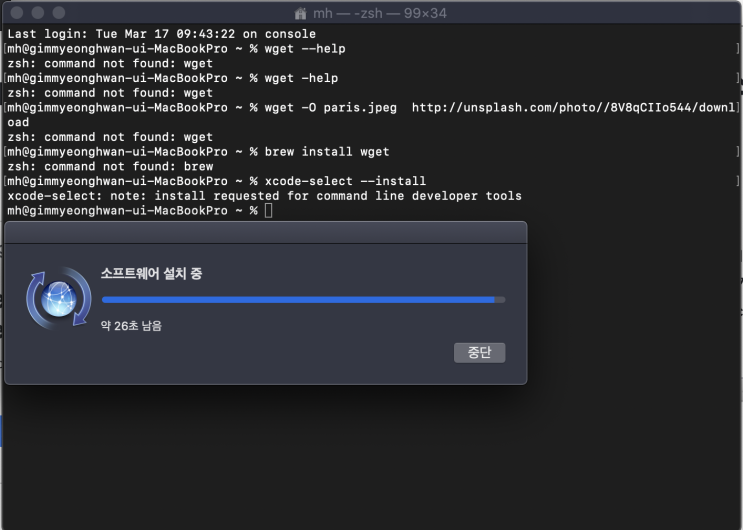Click the 'Last login: Tue Mar 17' line

(162, 34)
